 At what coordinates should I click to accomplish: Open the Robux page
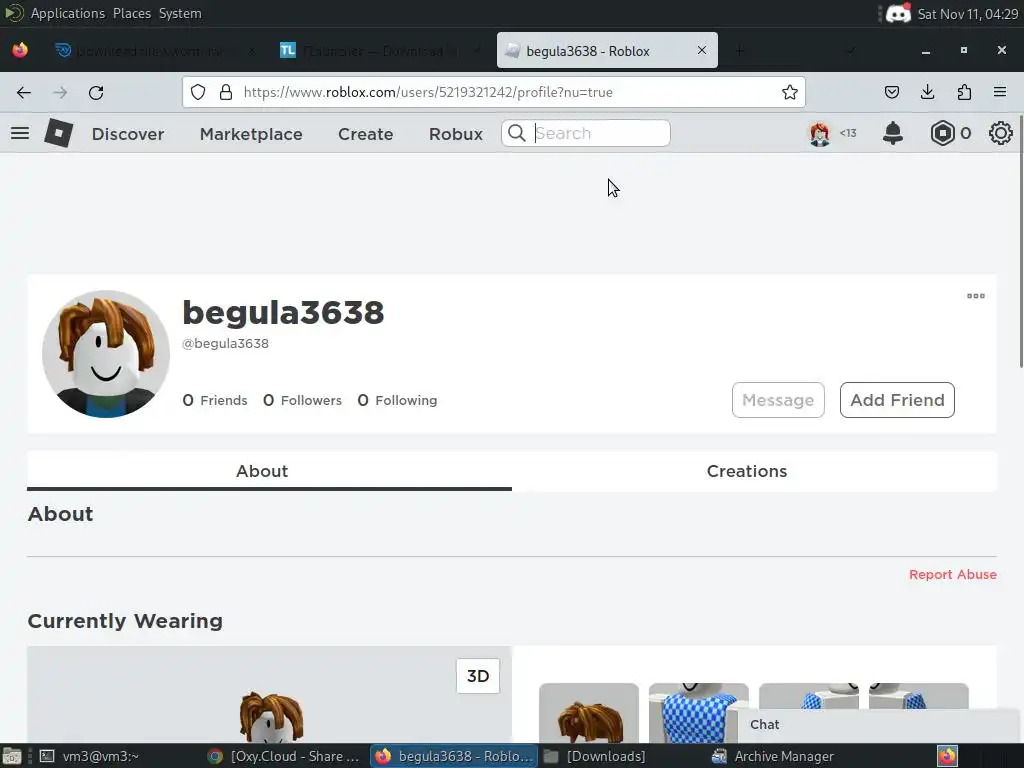click(456, 134)
